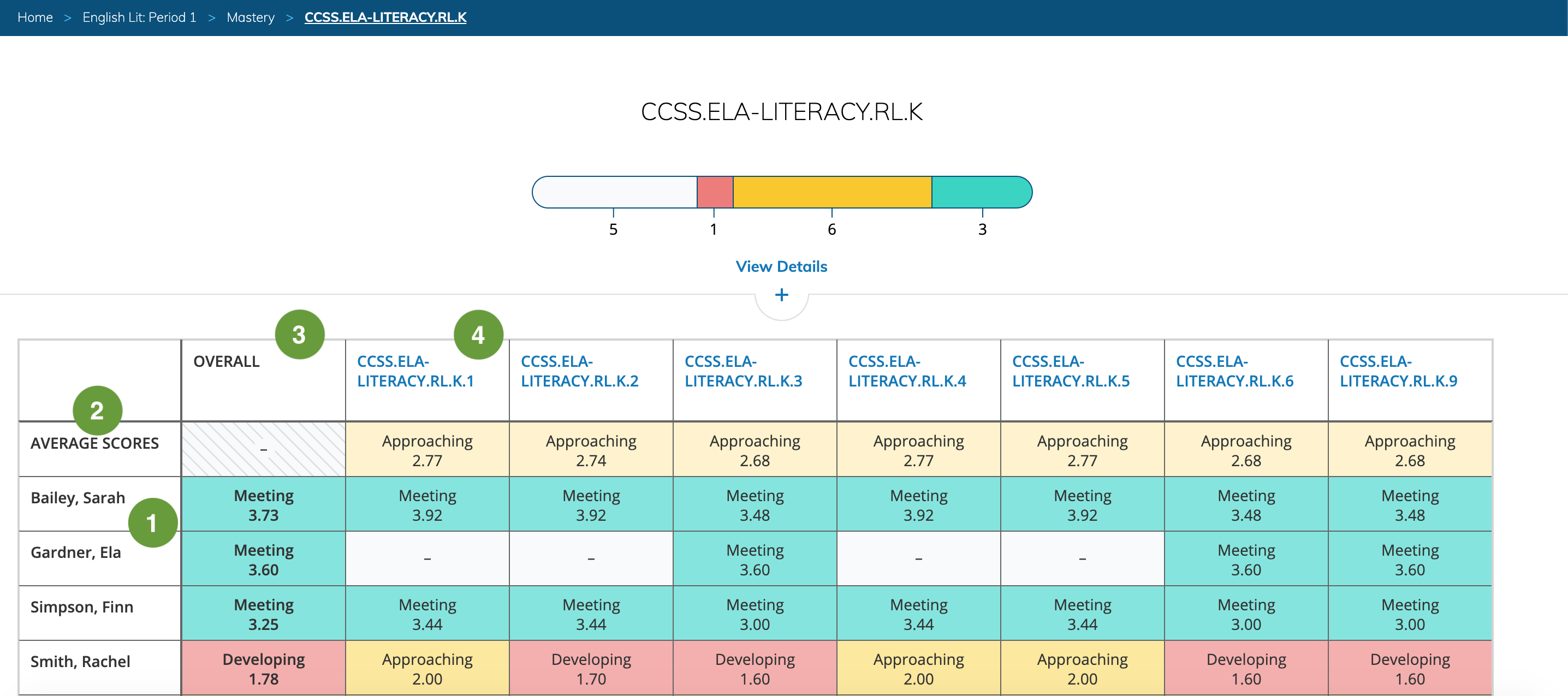Click the plus expand icon below View Details
This screenshot has width=1568, height=696.
click(782, 295)
